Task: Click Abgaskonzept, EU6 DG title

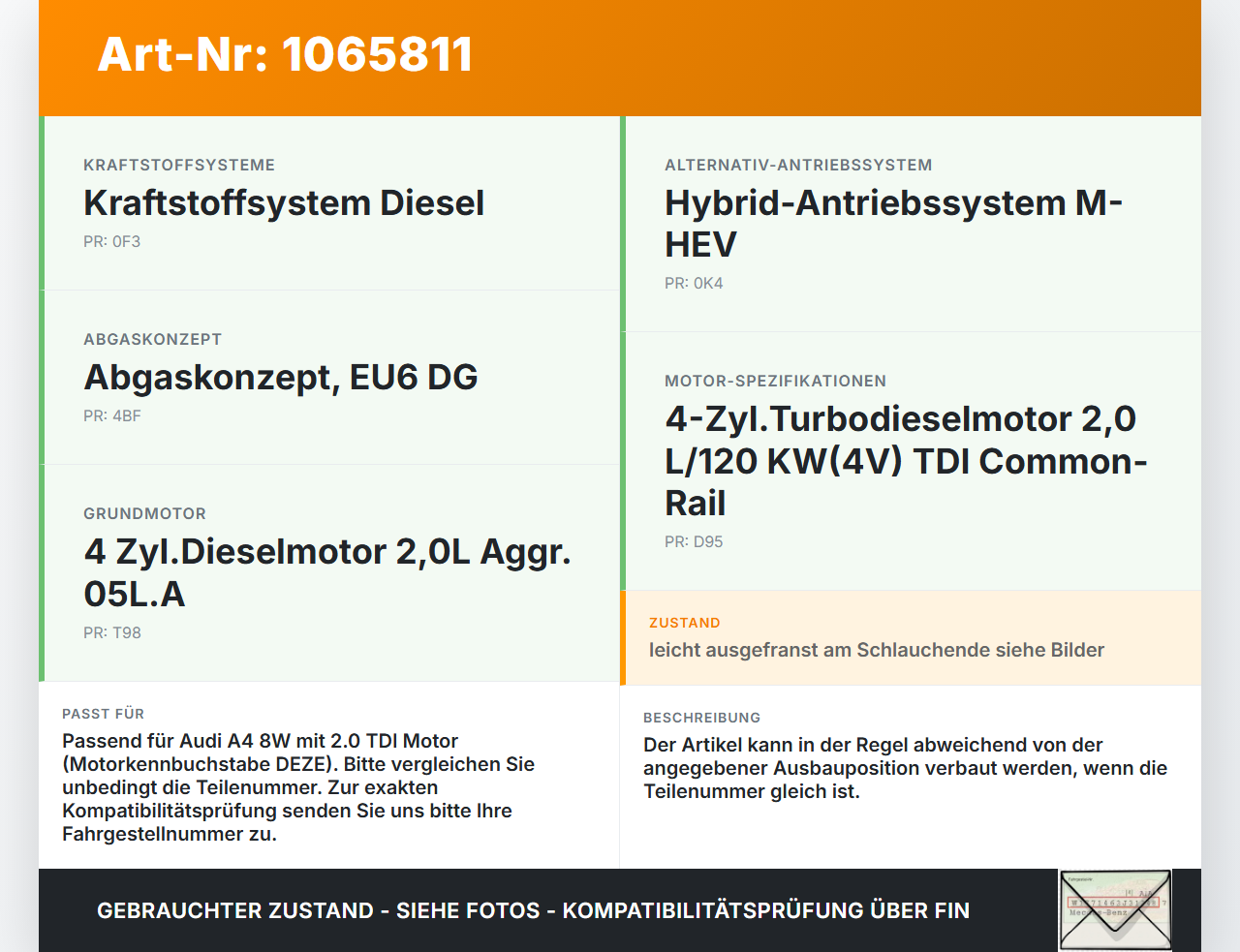Action: (281, 378)
